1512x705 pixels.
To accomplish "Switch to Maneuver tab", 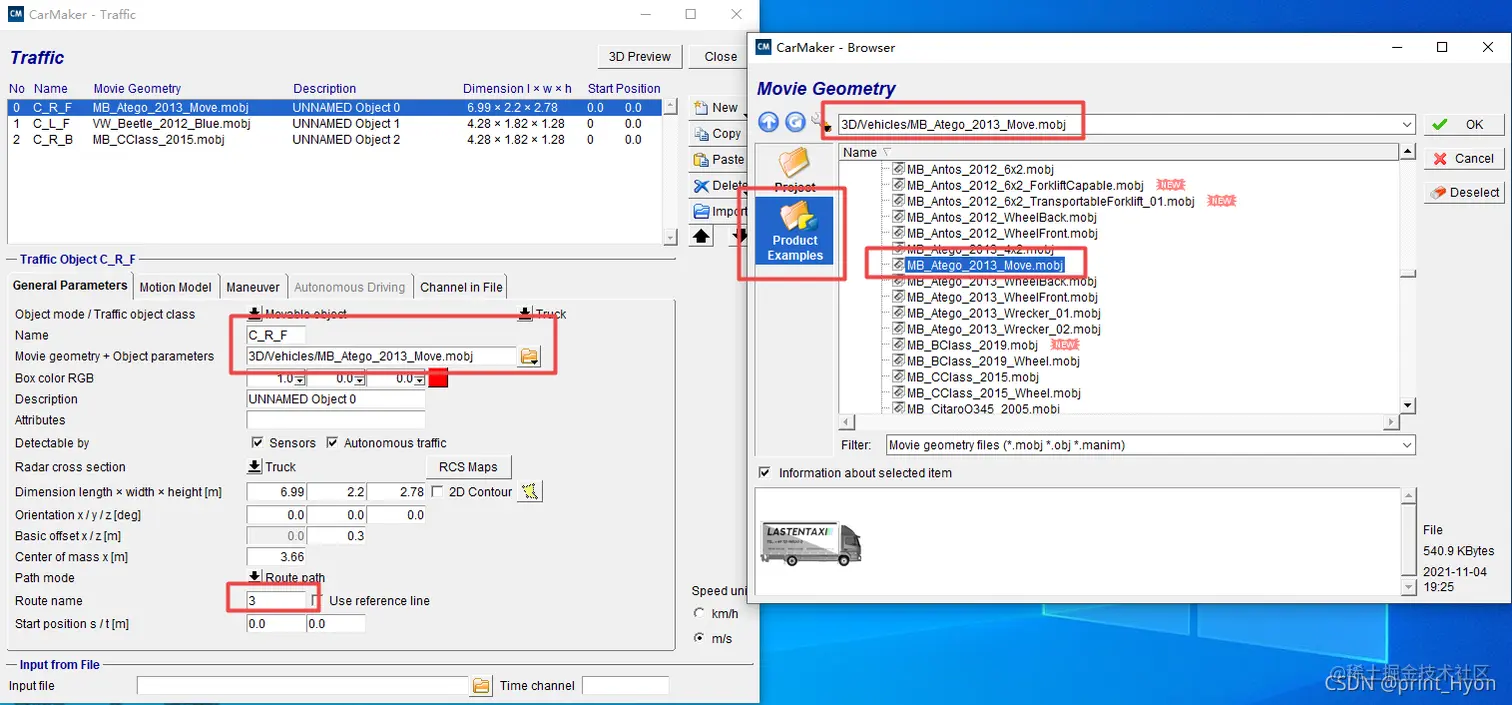I will click(x=253, y=287).
